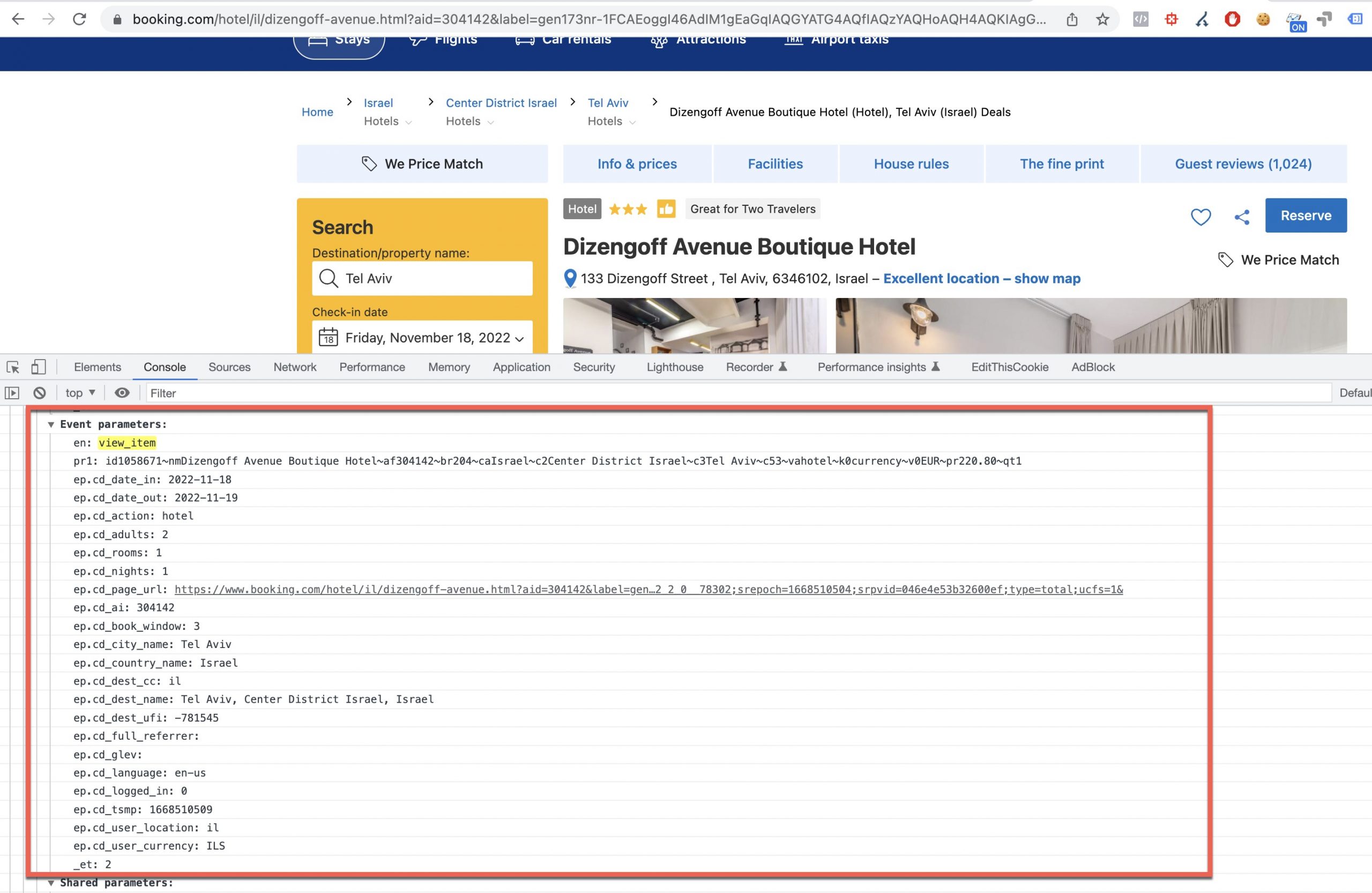Click the magnifier icon in destination field
The width and height of the screenshot is (1372, 893).
click(328, 278)
